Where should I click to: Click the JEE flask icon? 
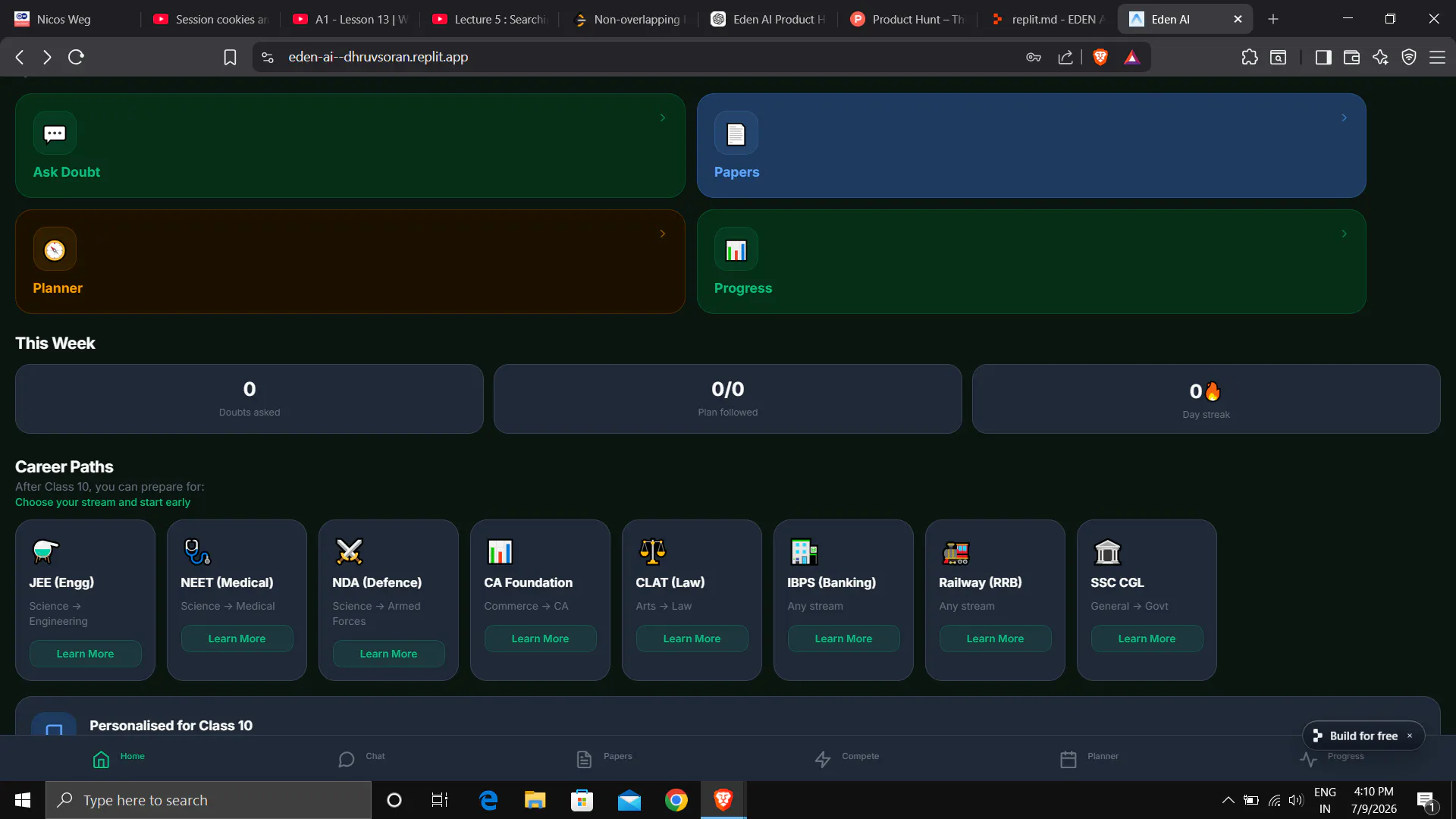point(45,551)
